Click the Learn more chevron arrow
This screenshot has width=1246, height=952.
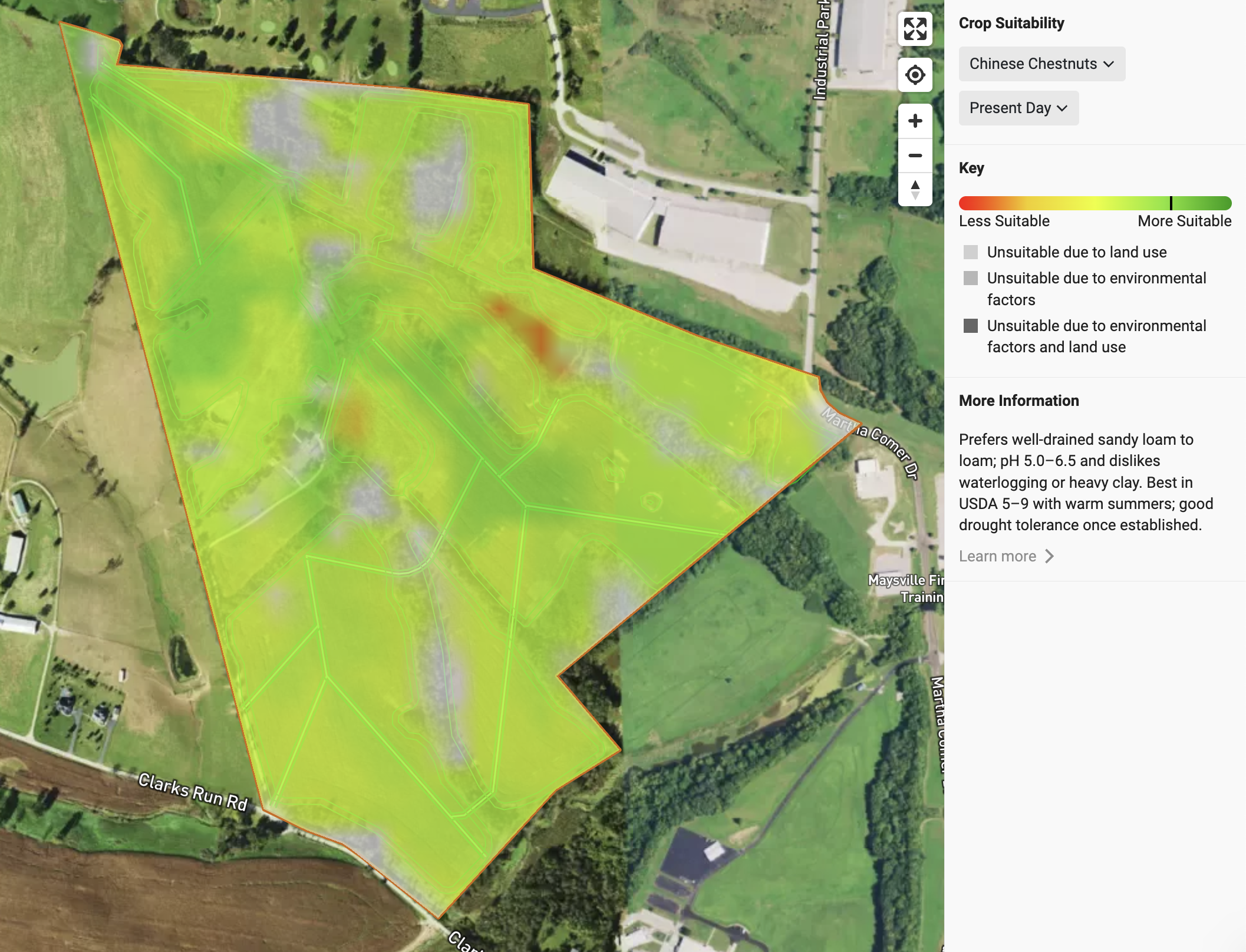coord(1049,556)
